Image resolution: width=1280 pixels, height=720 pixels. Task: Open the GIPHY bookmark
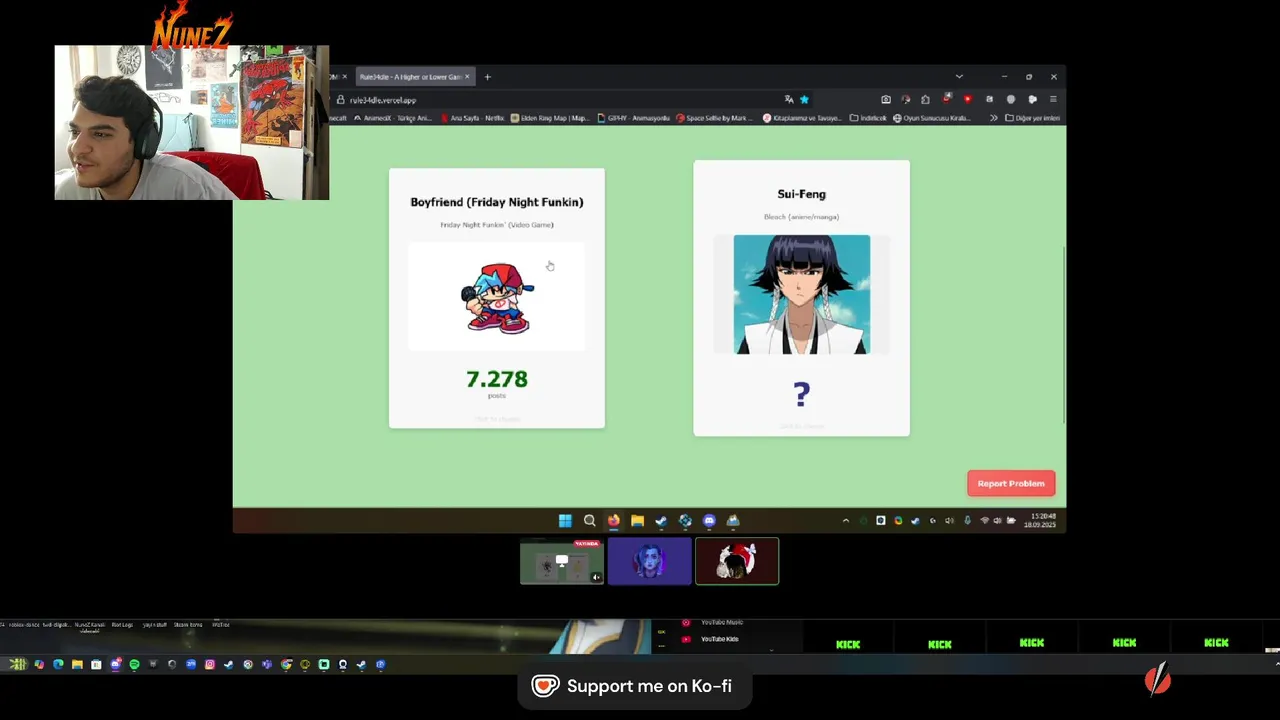click(x=634, y=118)
